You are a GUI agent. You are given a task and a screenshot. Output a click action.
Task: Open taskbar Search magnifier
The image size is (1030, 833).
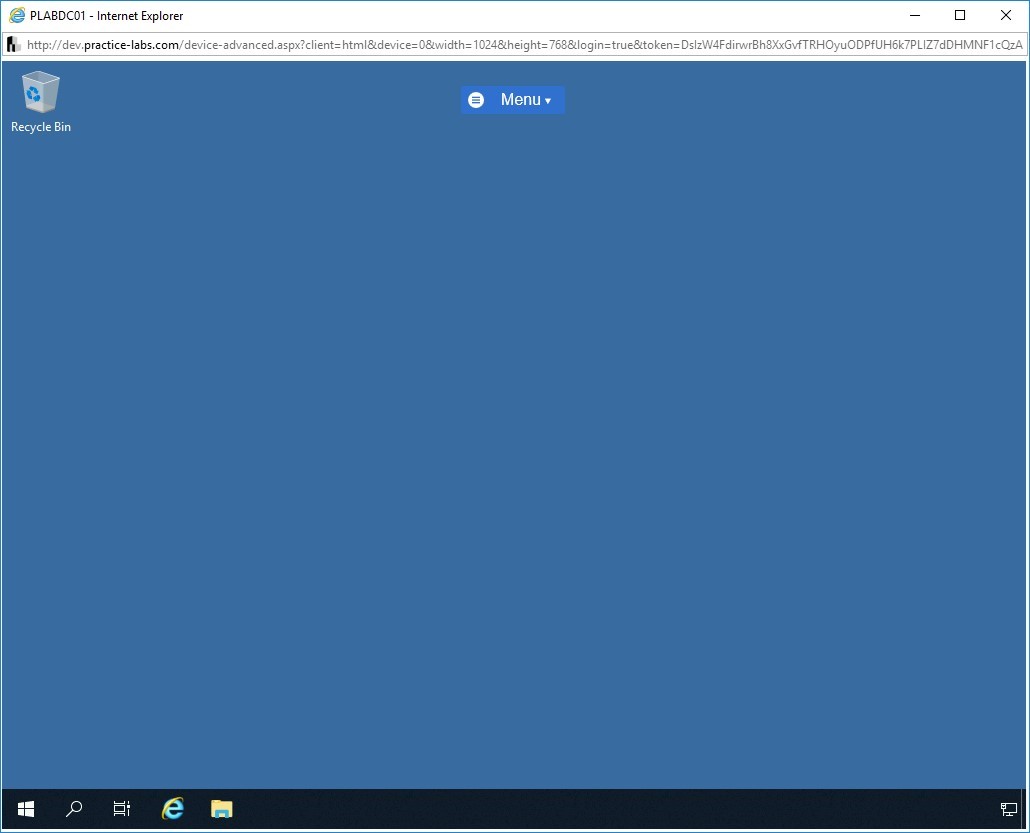(x=74, y=809)
